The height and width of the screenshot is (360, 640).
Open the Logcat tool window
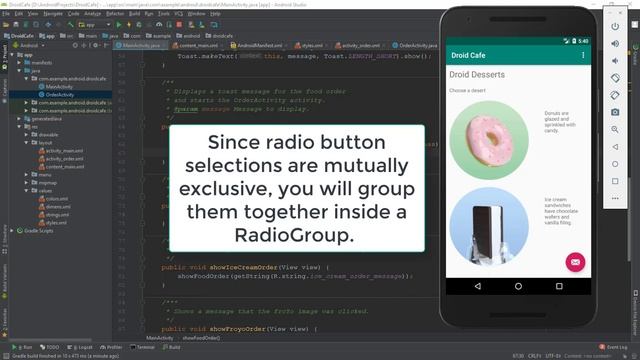pos(80,347)
